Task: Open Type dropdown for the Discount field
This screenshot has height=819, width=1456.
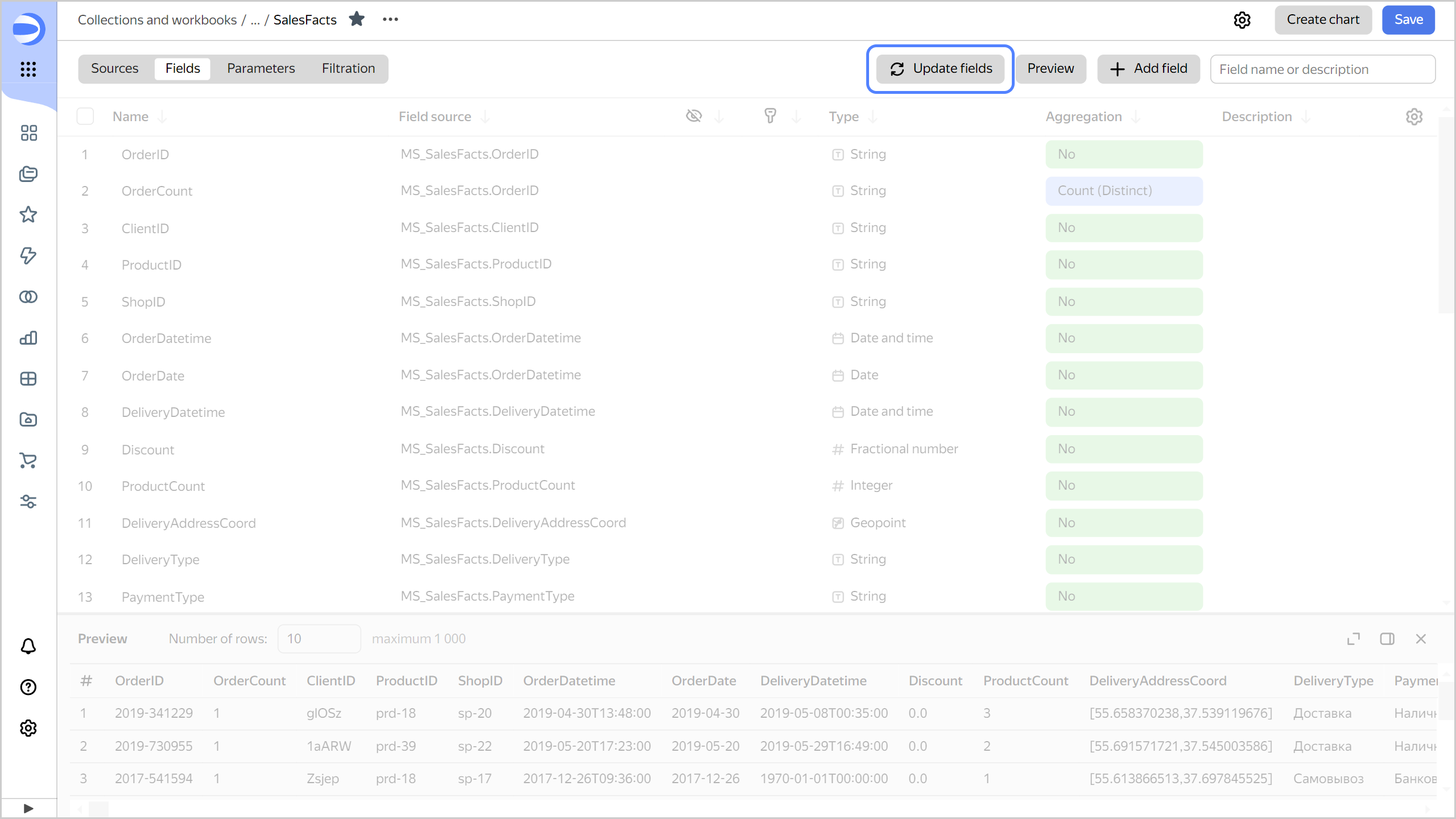Action: [903, 449]
